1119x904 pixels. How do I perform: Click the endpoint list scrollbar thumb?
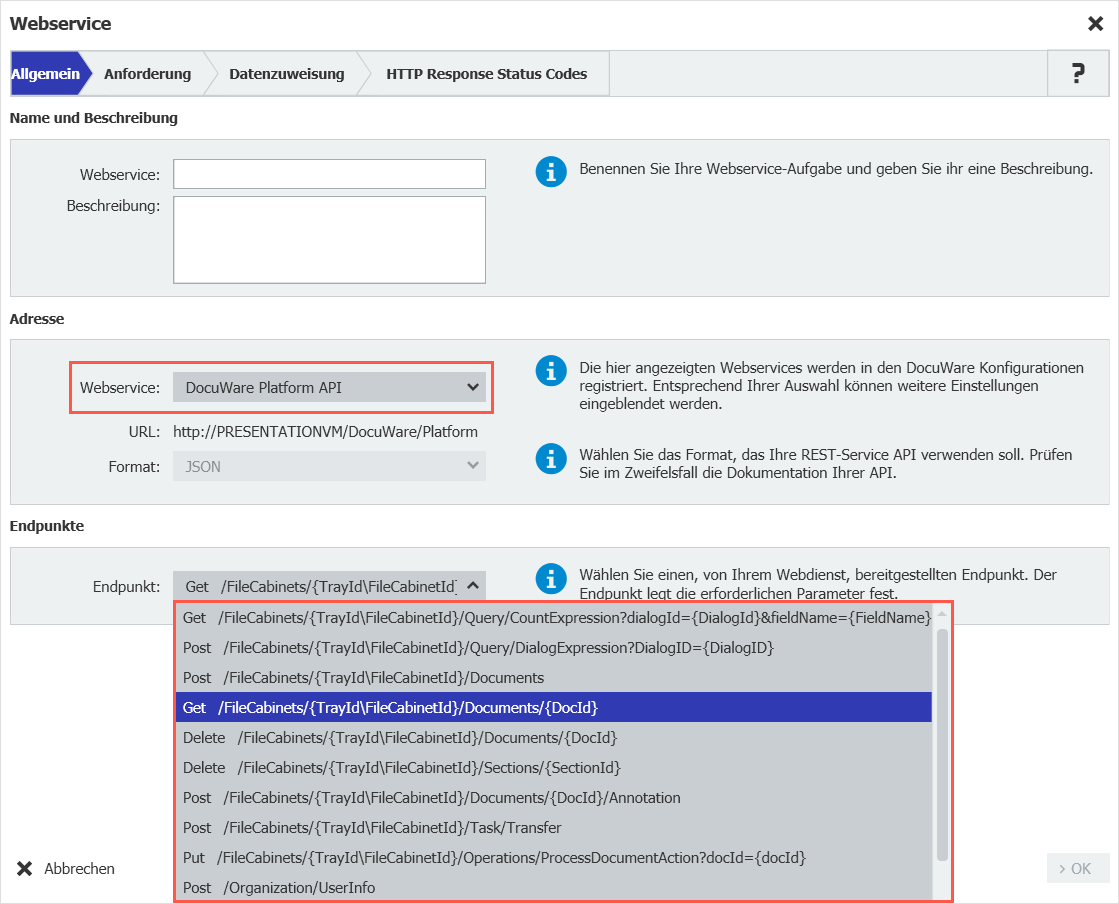(x=942, y=744)
